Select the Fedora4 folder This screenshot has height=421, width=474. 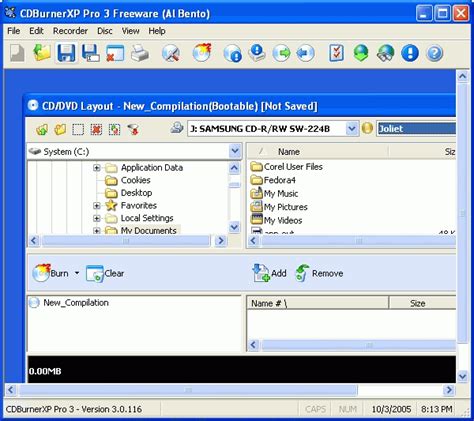[273, 180]
